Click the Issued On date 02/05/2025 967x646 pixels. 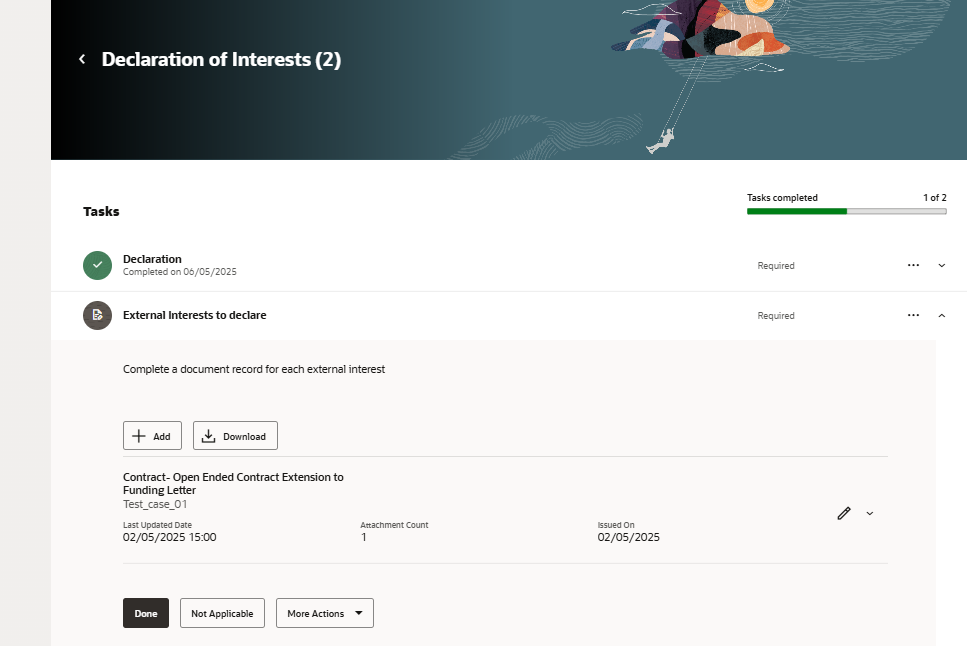[628, 537]
